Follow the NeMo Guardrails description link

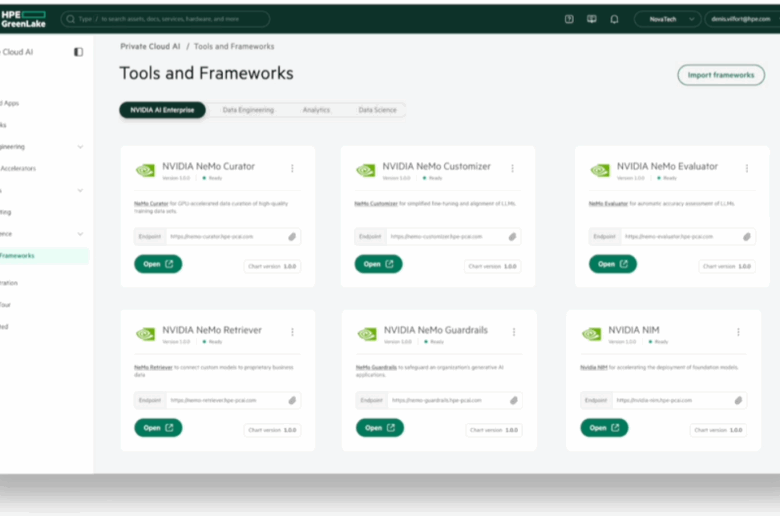click(376, 367)
